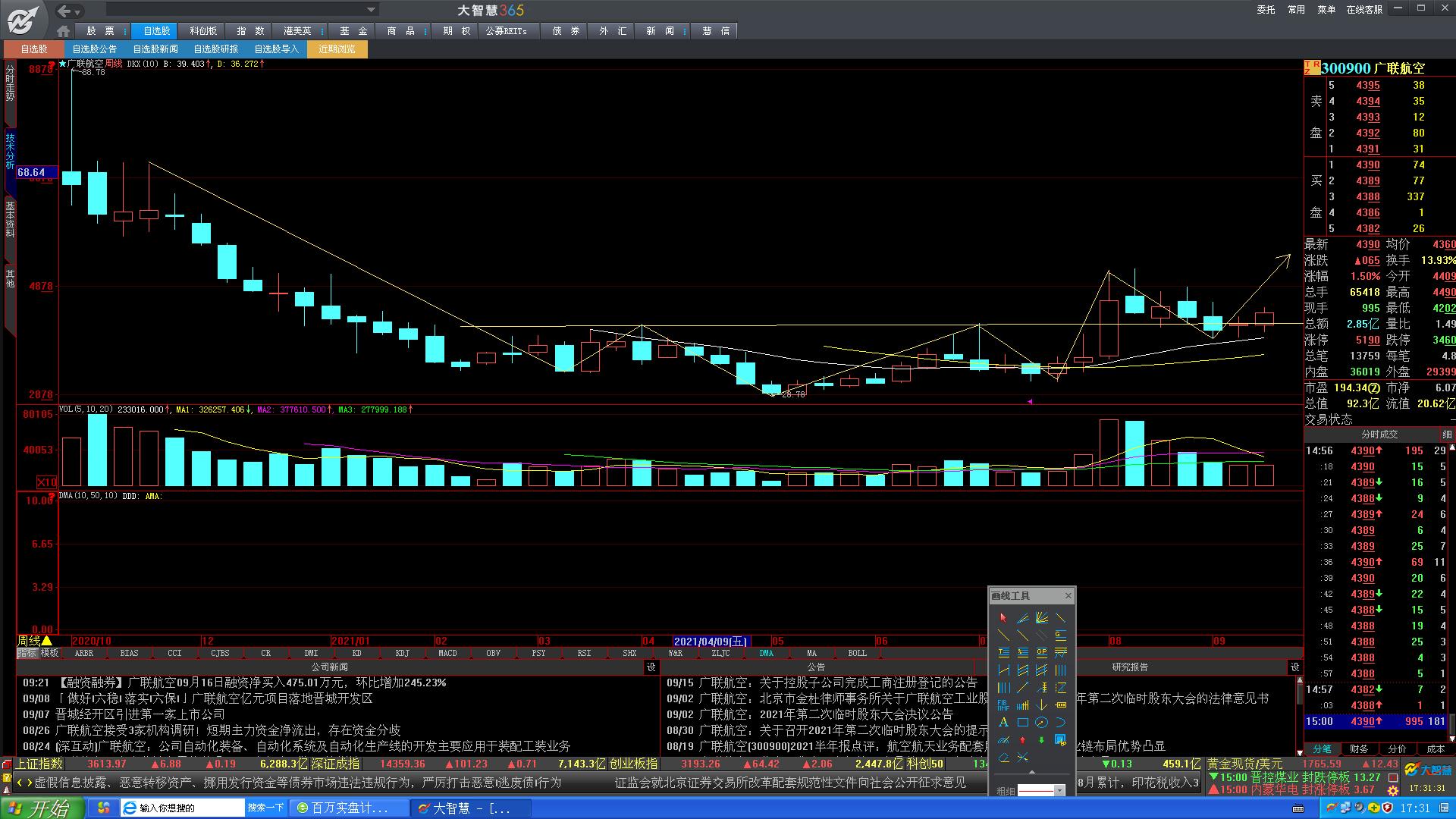
Task: Click the 近期浏览 button
Action: click(x=337, y=49)
